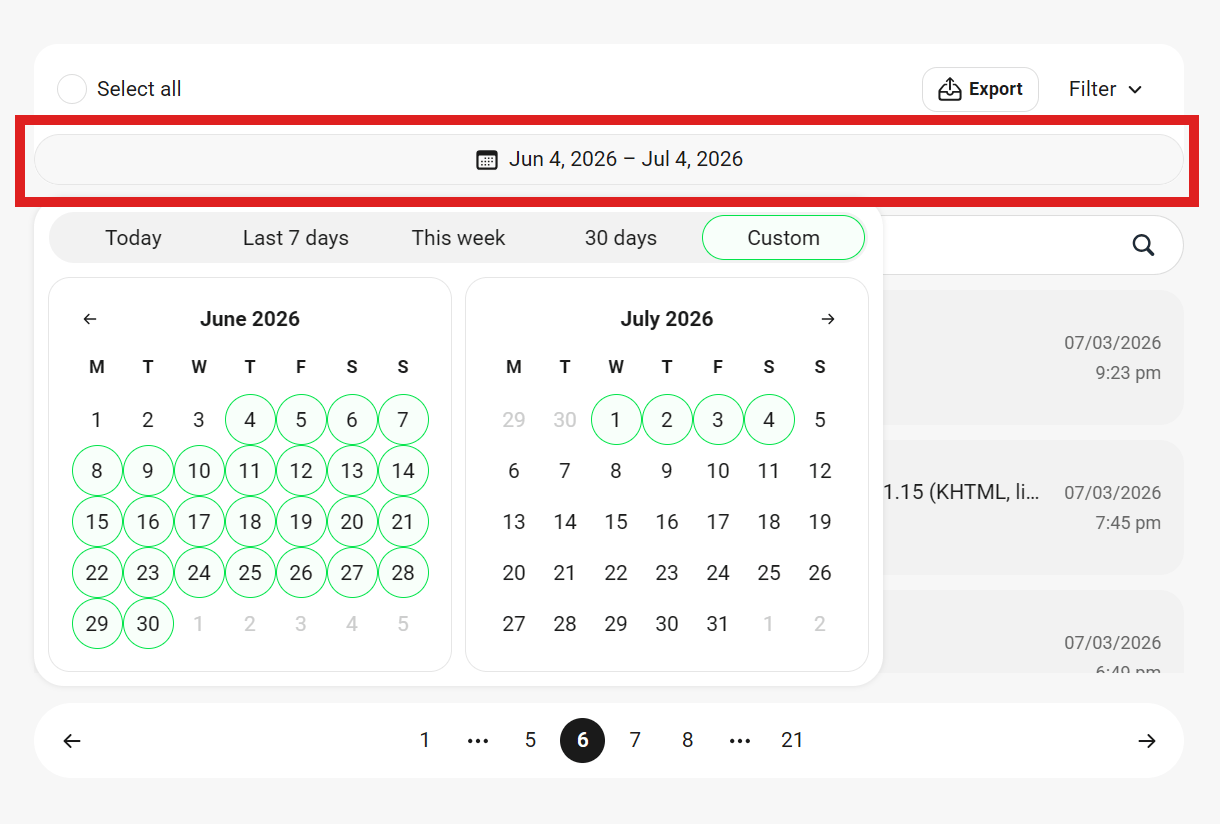Pick June 1 in the calendar
This screenshot has height=824, width=1220.
point(97,420)
